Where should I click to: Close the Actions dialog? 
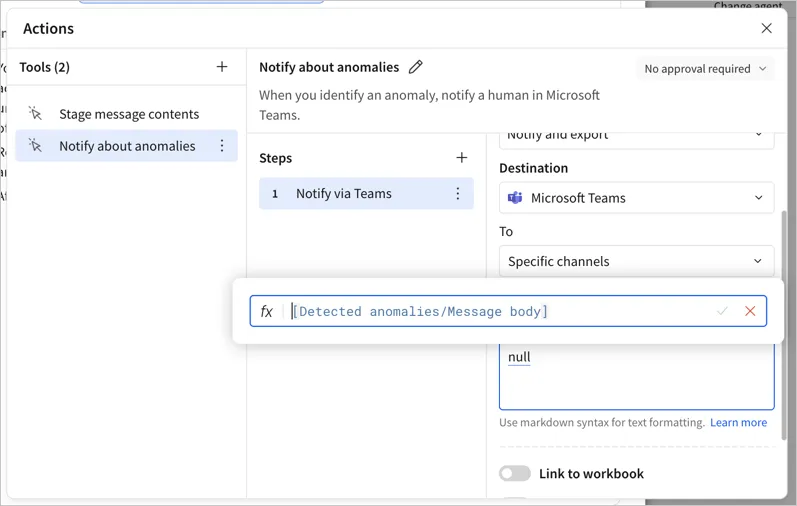point(766,28)
